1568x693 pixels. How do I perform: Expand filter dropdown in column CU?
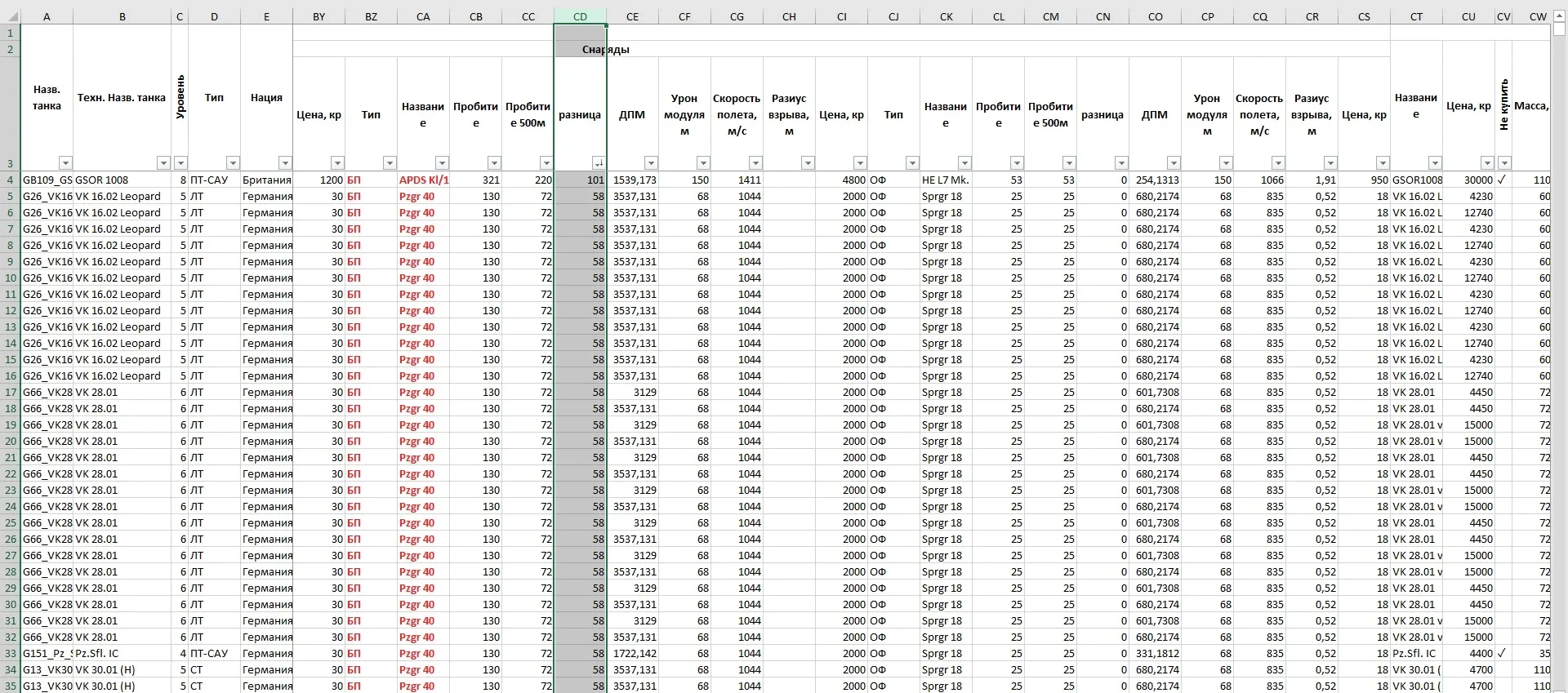tap(1487, 163)
